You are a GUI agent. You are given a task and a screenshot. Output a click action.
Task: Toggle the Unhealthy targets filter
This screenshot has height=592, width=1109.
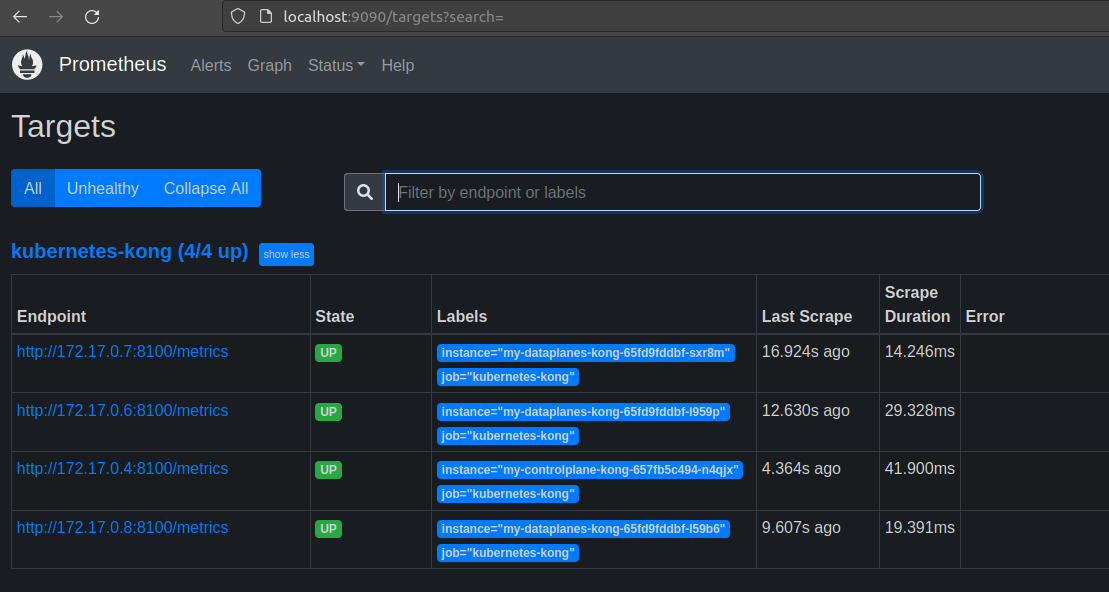point(103,188)
